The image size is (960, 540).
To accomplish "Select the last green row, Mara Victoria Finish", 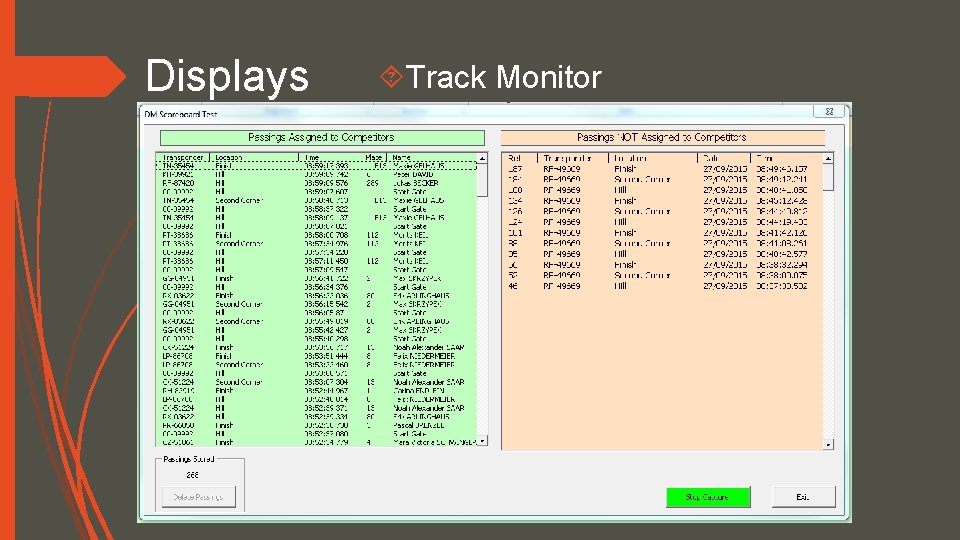I will pos(317,442).
